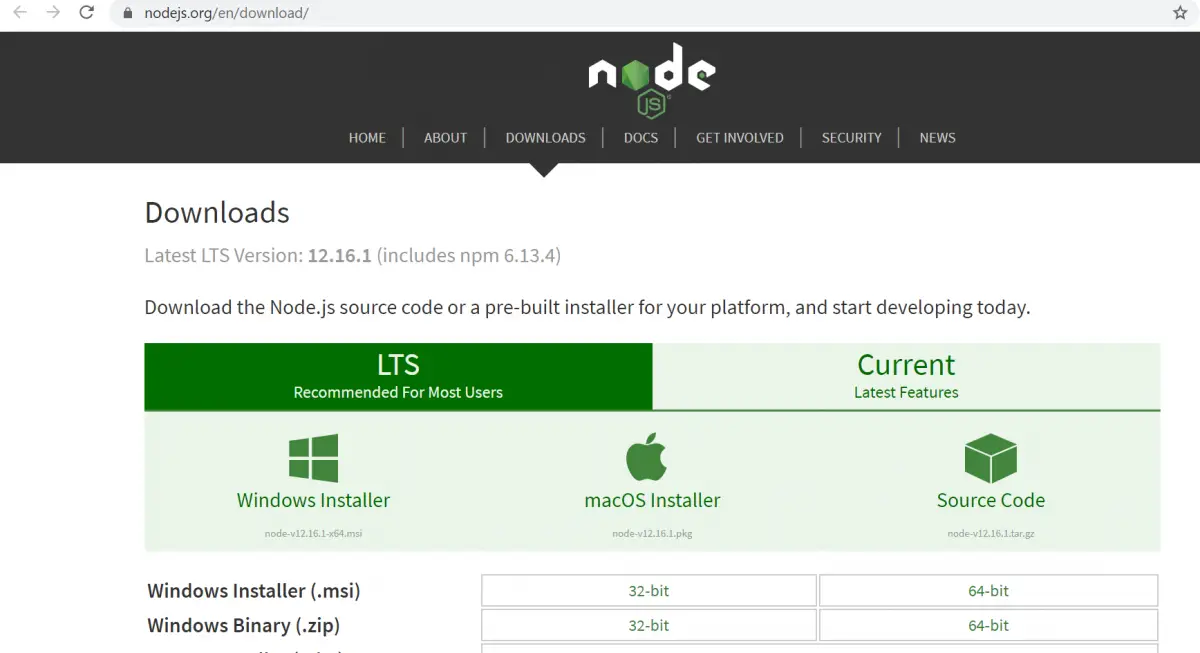The image size is (1200, 653).
Task: Reload the page with refresh icon
Action: [87, 13]
